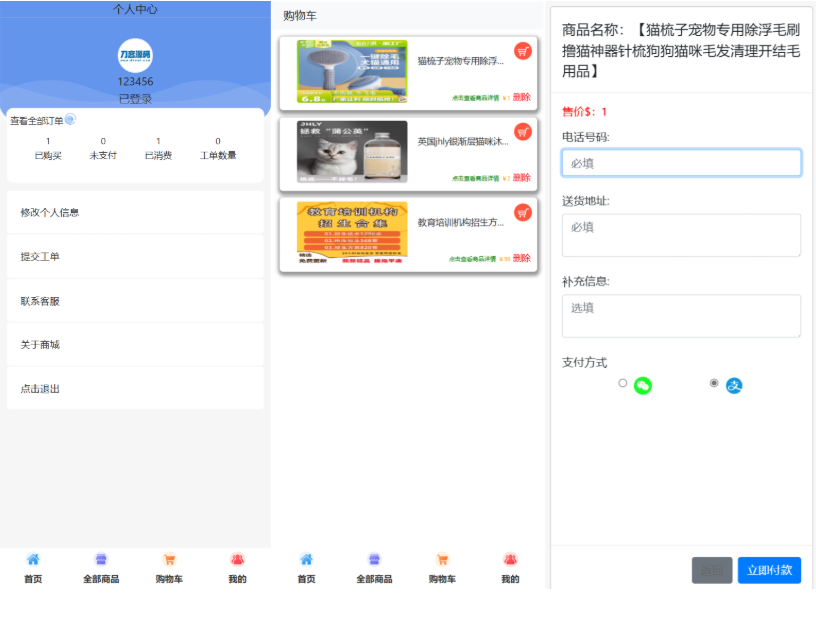The height and width of the screenshot is (617, 816).
Task: Open 查看全部订单 to view all orders
Action: pyautogui.click(x=38, y=118)
